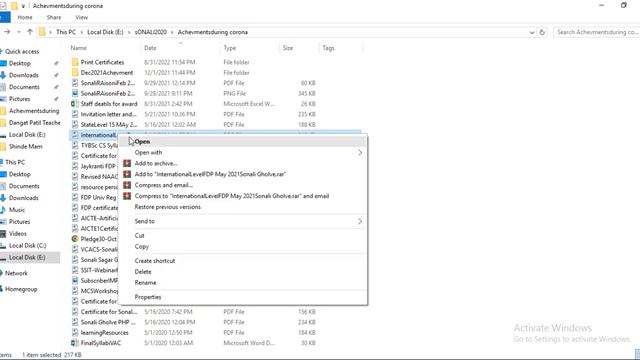Sort files by Date column
The width and height of the screenshot is (640, 360).
[150, 48]
